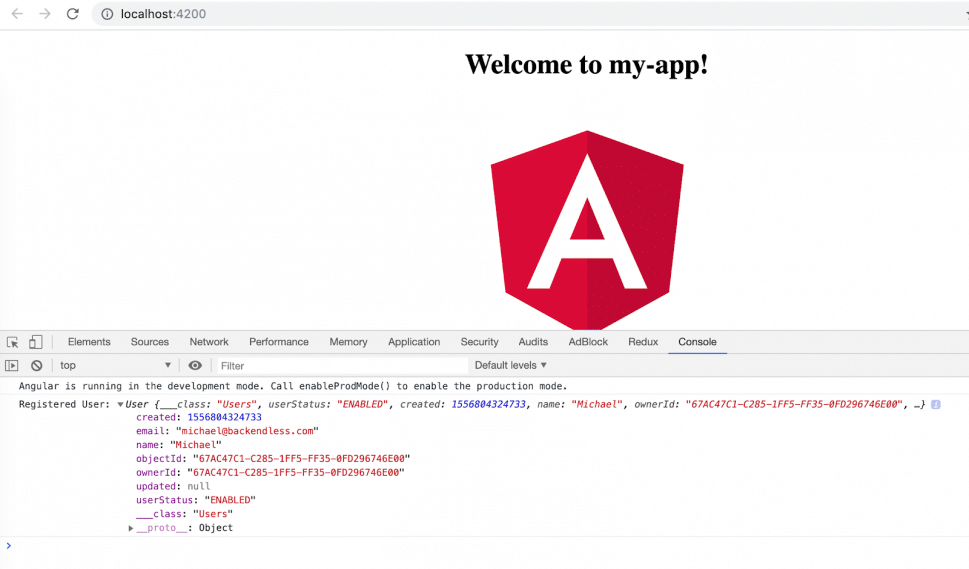This screenshot has width=969, height=569.
Task: Open the Security tab
Action: click(x=480, y=342)
